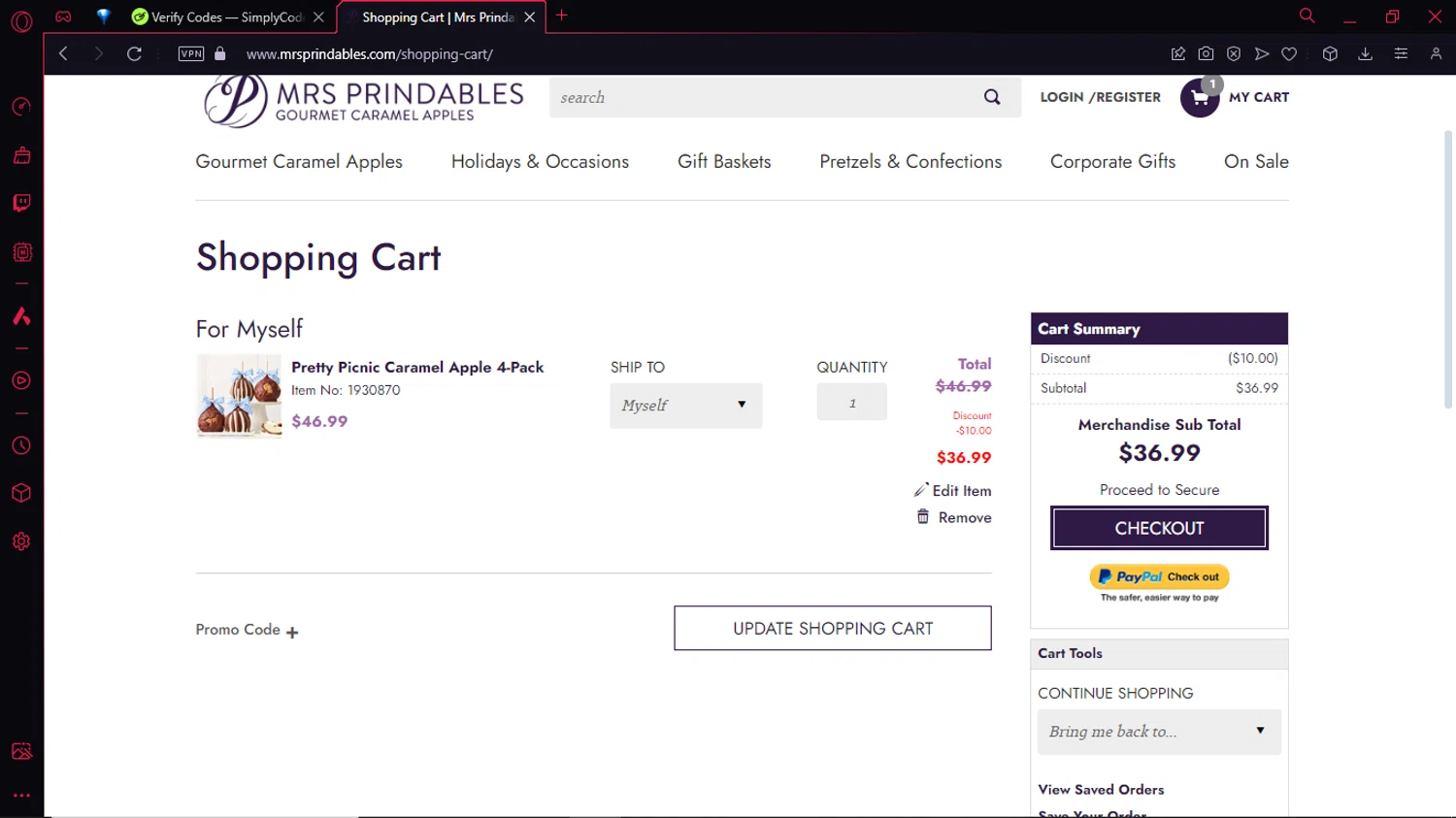The height and width of the screenshot is (818, 1456).
Task: Open the Twitch sidebar panel
Action: tap(21, 203)
